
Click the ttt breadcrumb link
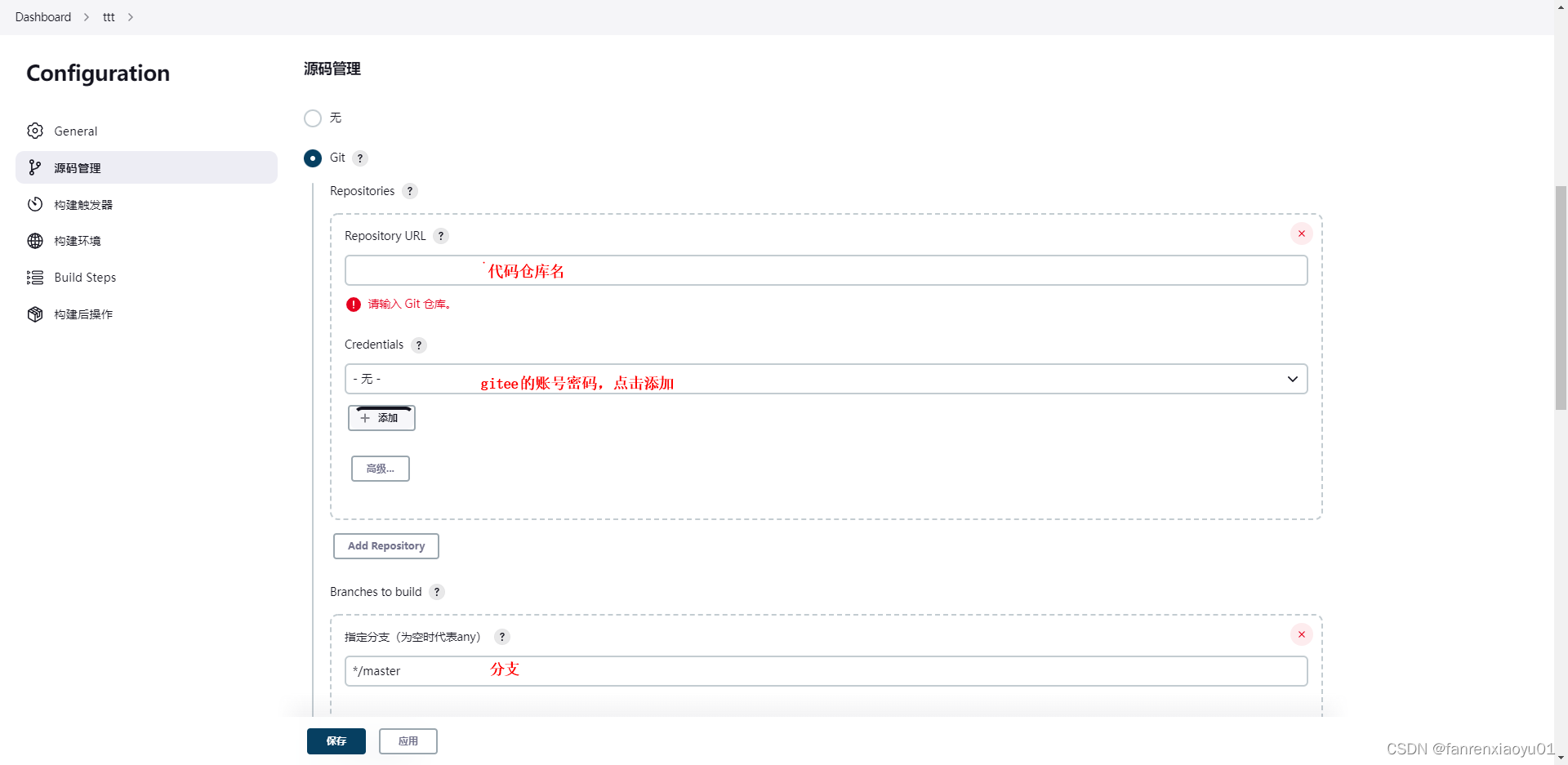[x=109, y=17]
